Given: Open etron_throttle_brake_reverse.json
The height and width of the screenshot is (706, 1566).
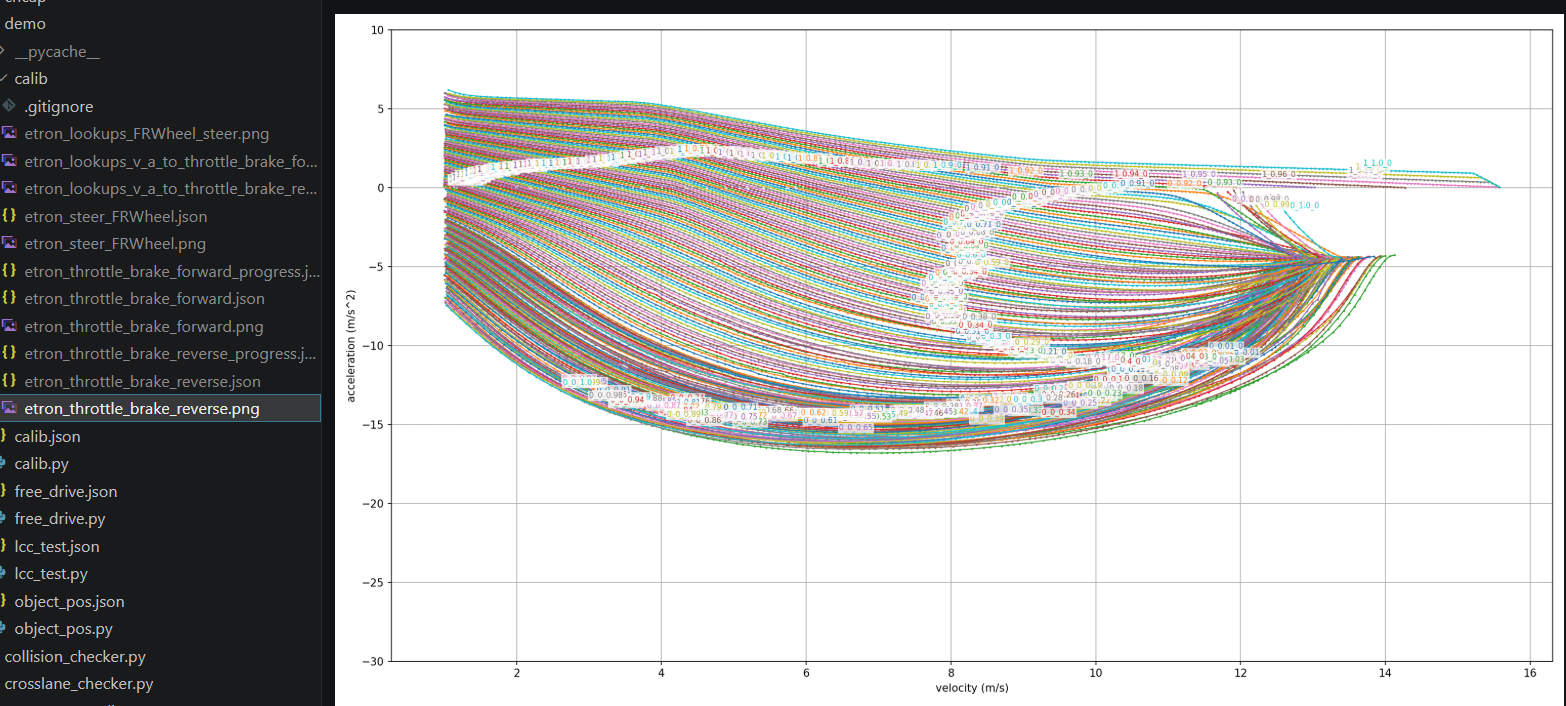Looking at the screenshot, I should 142,381.
